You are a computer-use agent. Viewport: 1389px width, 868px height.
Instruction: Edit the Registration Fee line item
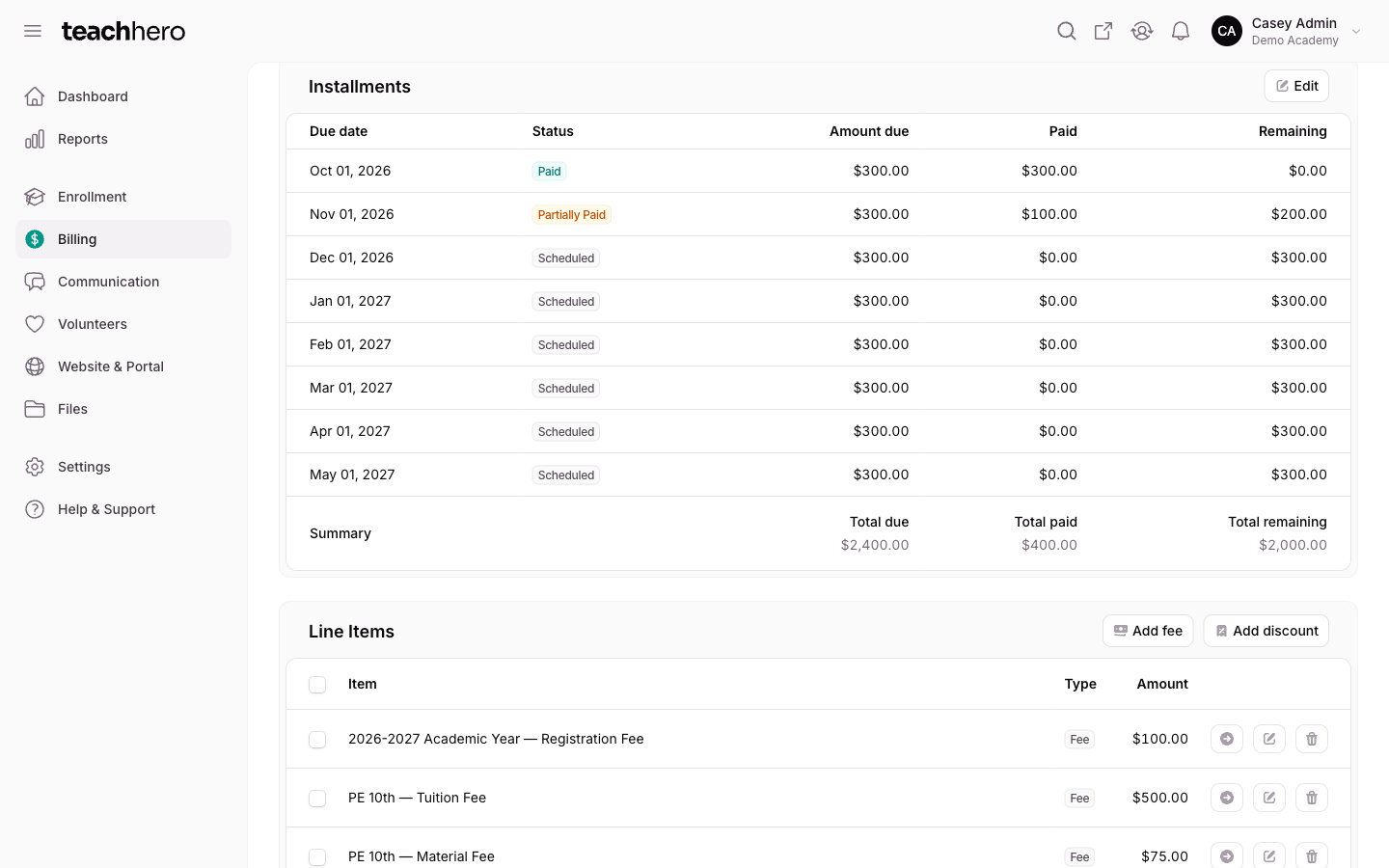pyautogui.click(x=1269, y=739)
